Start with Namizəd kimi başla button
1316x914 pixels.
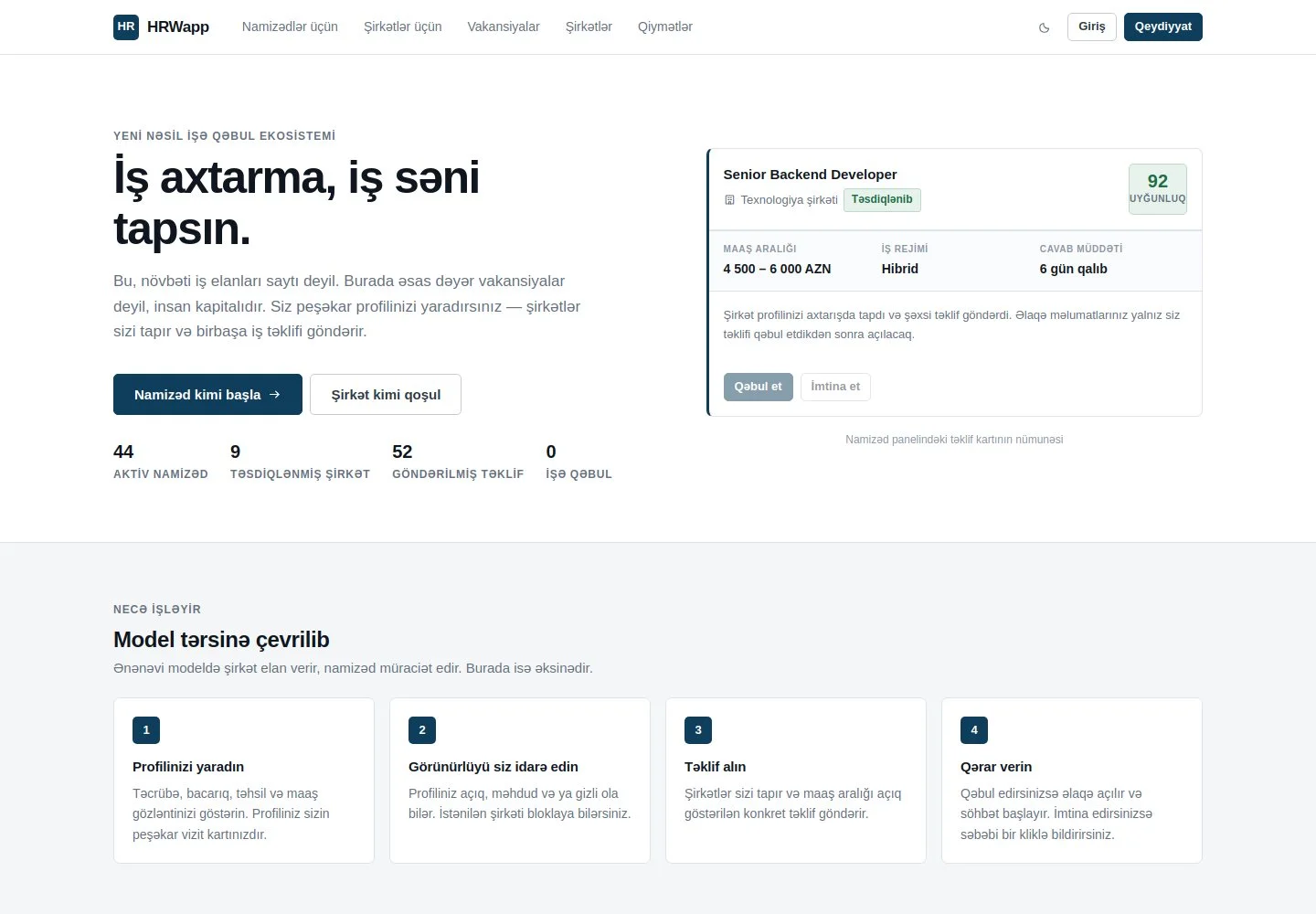click(x=207, y=394)
